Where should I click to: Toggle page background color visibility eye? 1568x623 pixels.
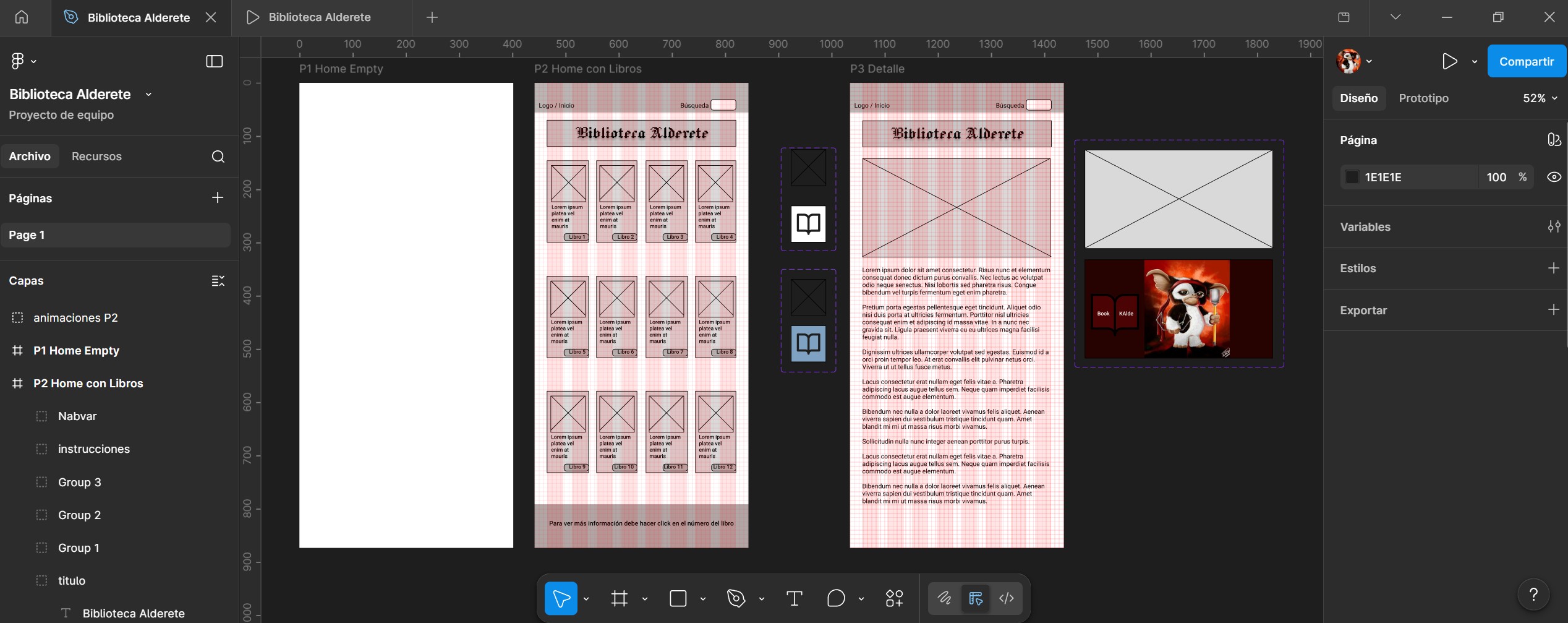click(x=1554, y=177)
